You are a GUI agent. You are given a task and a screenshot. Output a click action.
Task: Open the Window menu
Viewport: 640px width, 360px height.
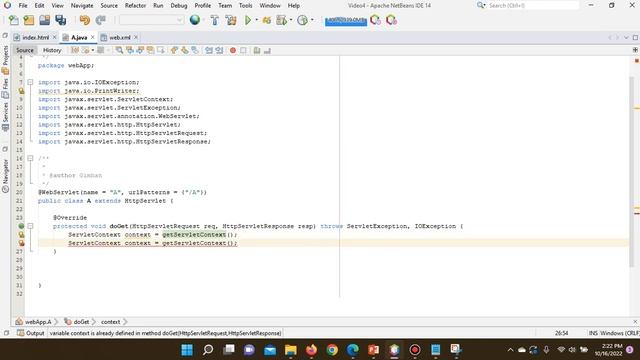[x=270, y=6]
